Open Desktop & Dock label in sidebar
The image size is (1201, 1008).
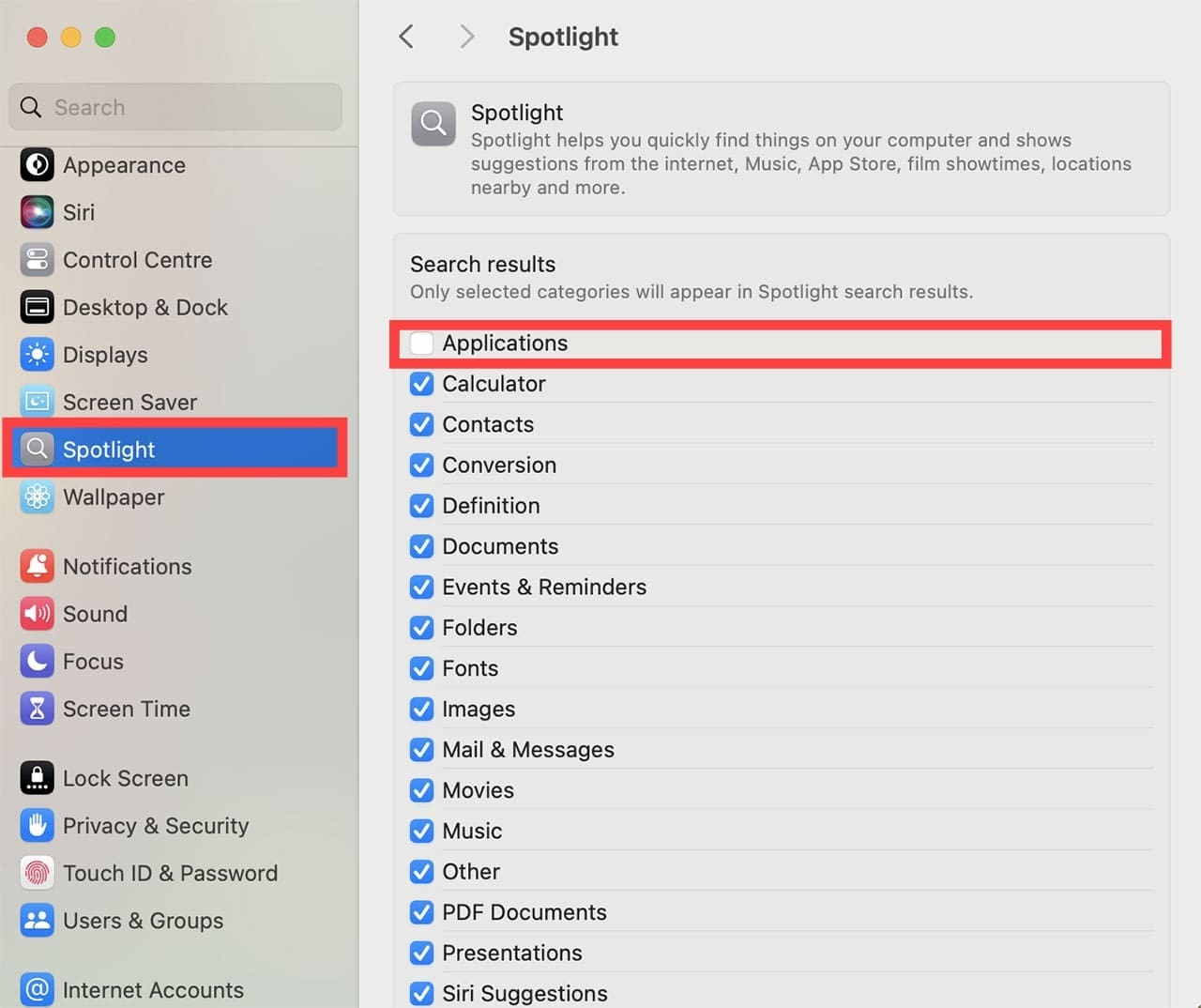coord(145,307)
